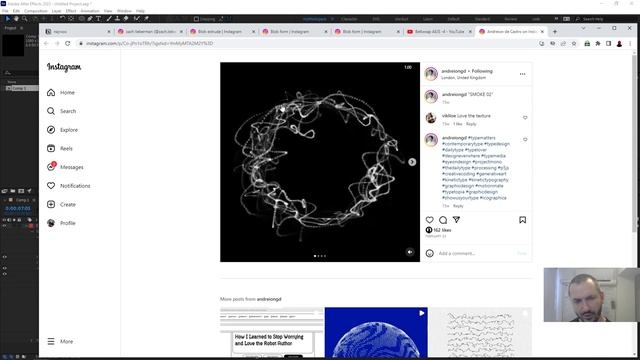Share the post using the paper plane icon
Screen dimensions: 640x360
click(456, 220)
